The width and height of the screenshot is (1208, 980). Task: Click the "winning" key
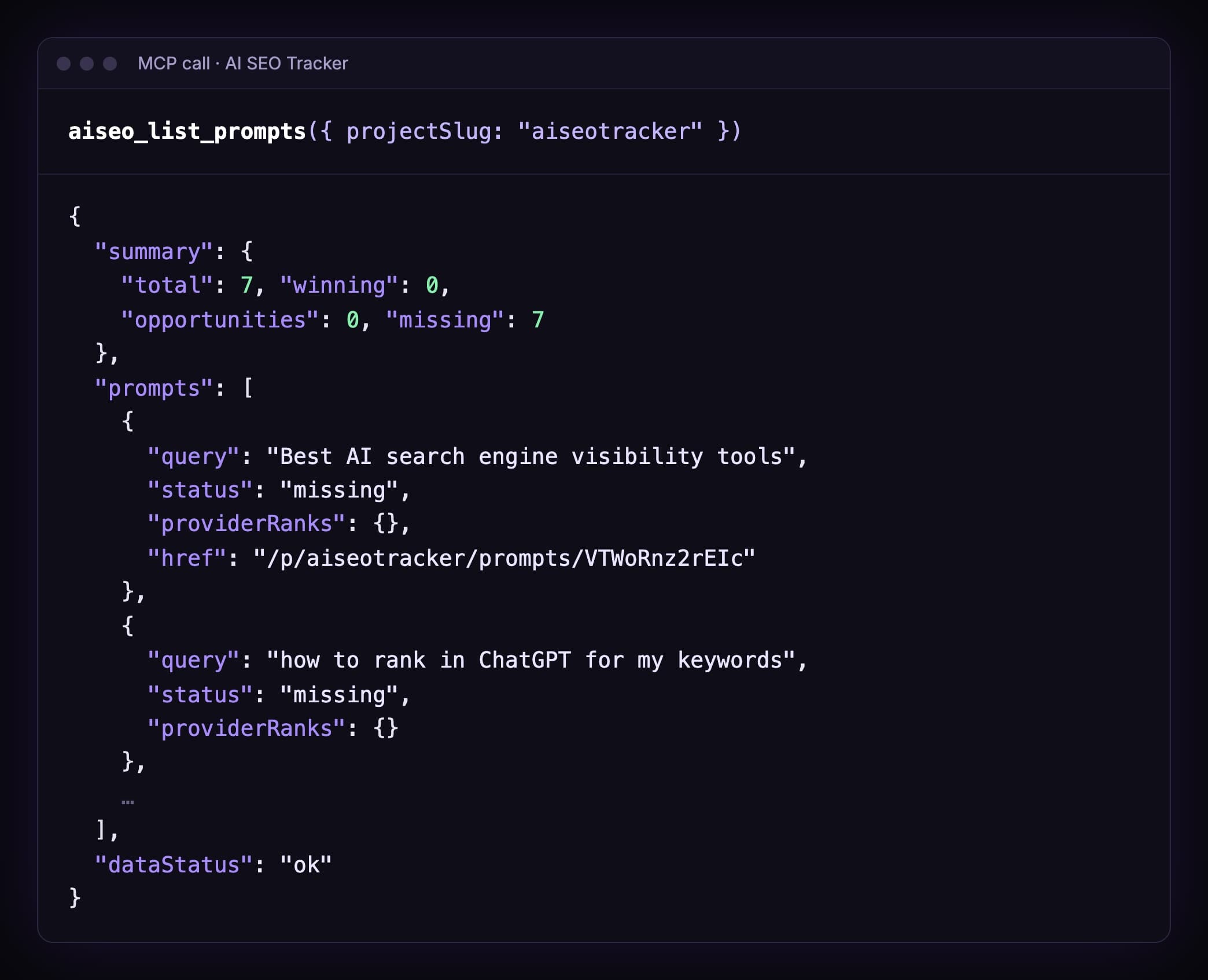point(340,285)
